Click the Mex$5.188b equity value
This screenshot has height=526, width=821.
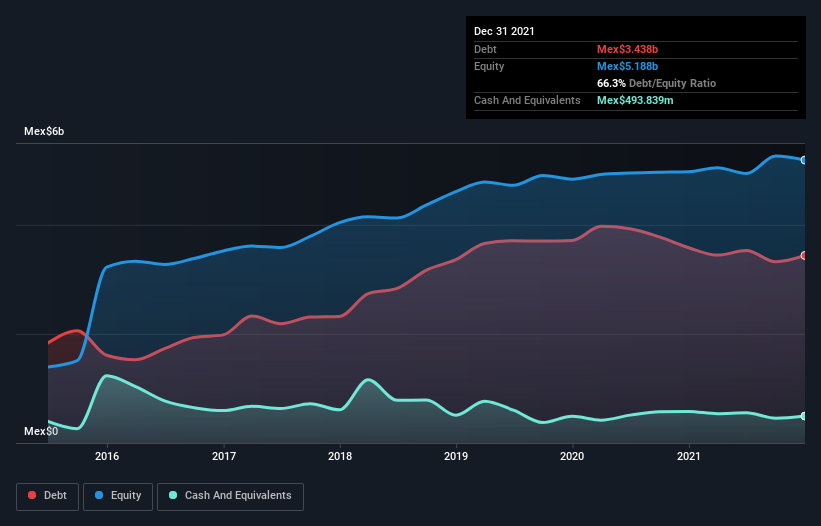[x=627, y=66]
